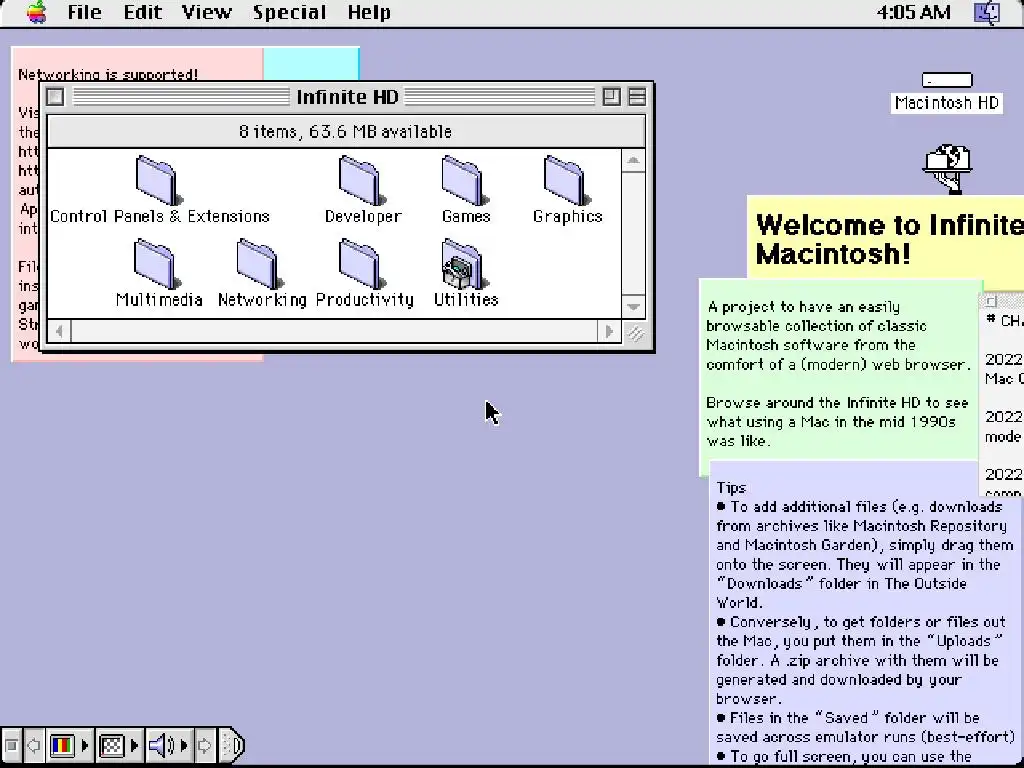Open the Edit menu
Viewport: 1024px width, 768px height.
[x=142, y=12]
